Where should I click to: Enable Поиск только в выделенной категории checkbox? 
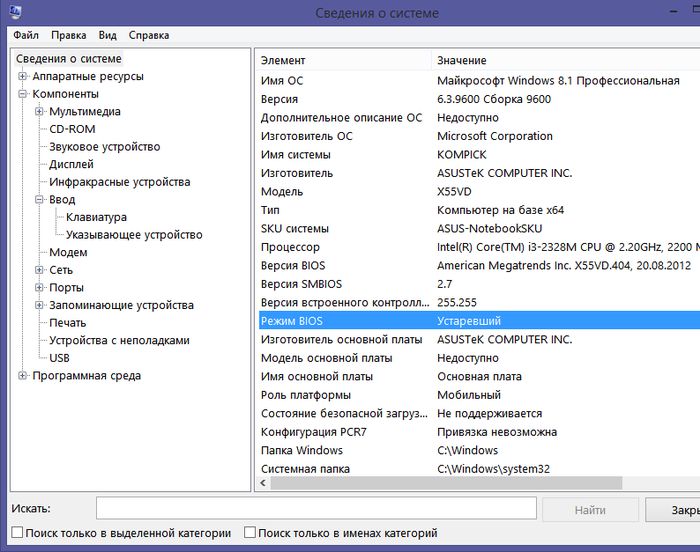17,533
